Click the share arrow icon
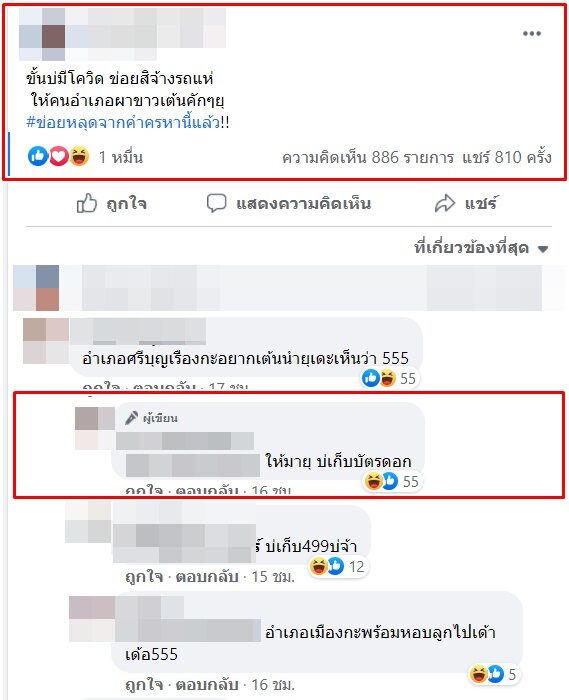This screenshot has width=569, height=700. tap(445, 204)
